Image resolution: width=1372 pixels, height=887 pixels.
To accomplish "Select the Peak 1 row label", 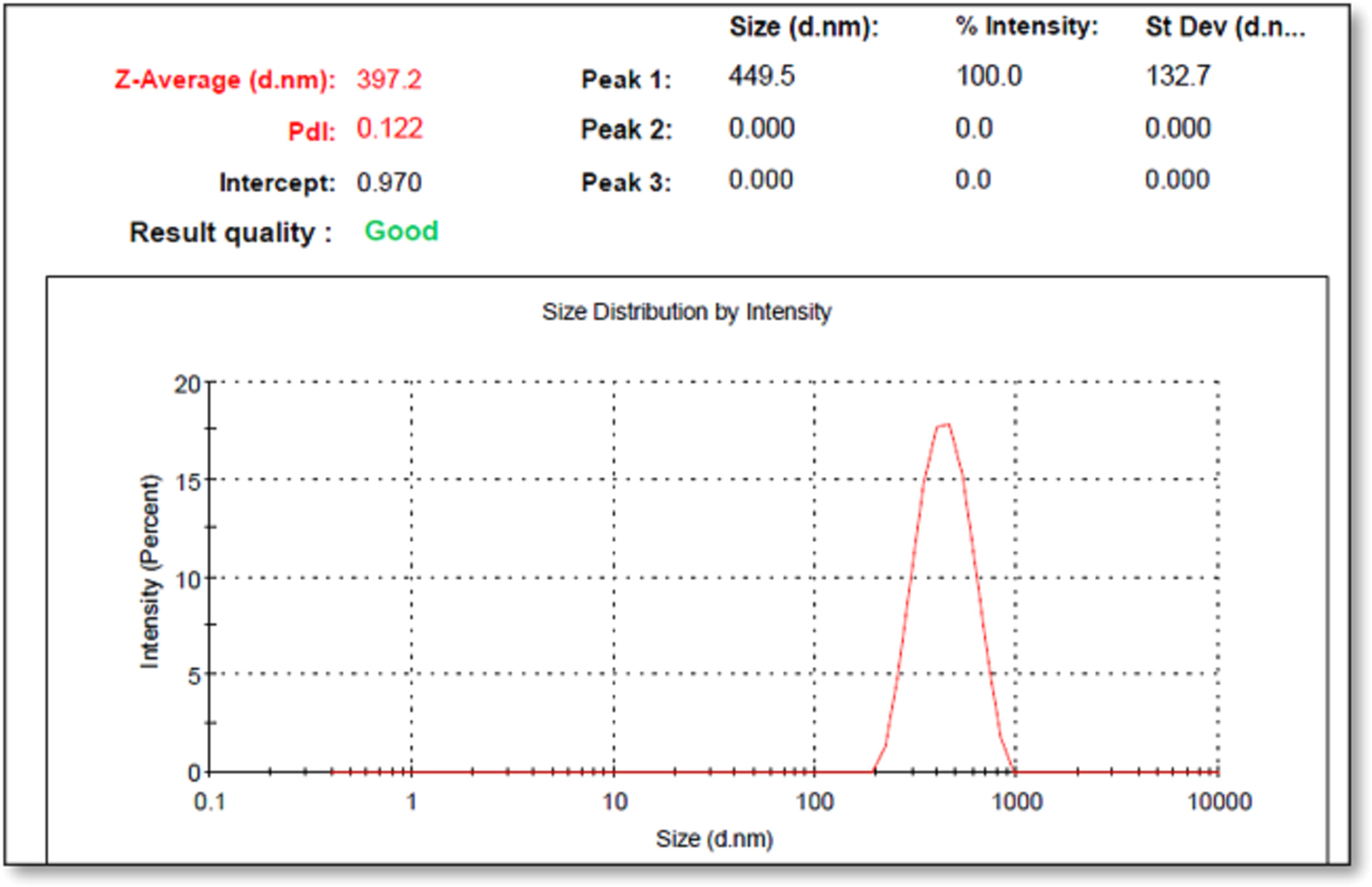I will click(x=626, y=80).
